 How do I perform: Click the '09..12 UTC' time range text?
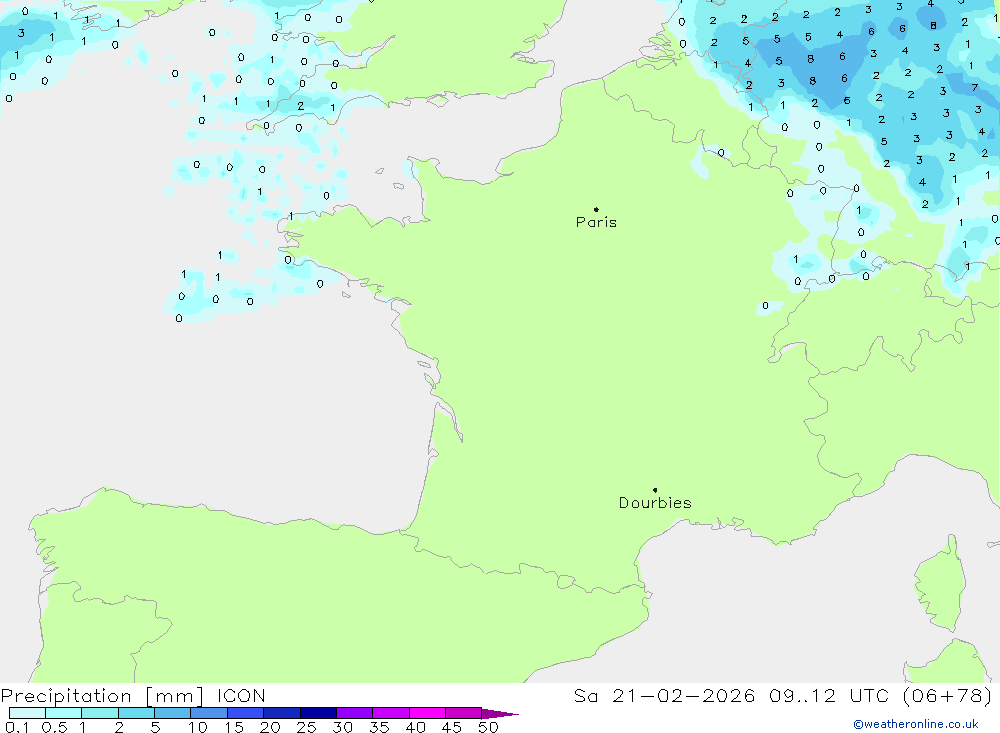(x=829, y=695)
